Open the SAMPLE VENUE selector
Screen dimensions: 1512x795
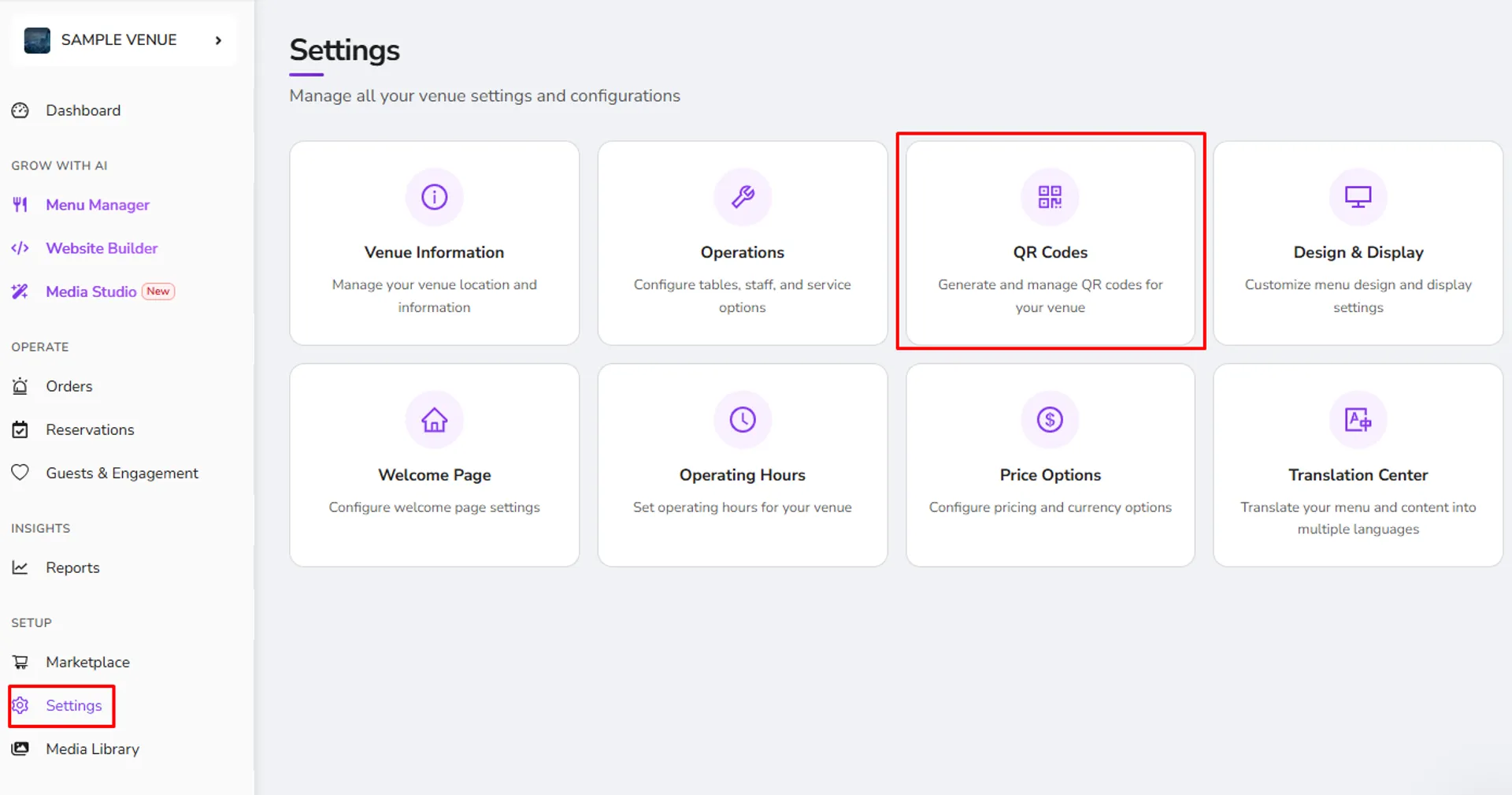[x=124, y=40]
